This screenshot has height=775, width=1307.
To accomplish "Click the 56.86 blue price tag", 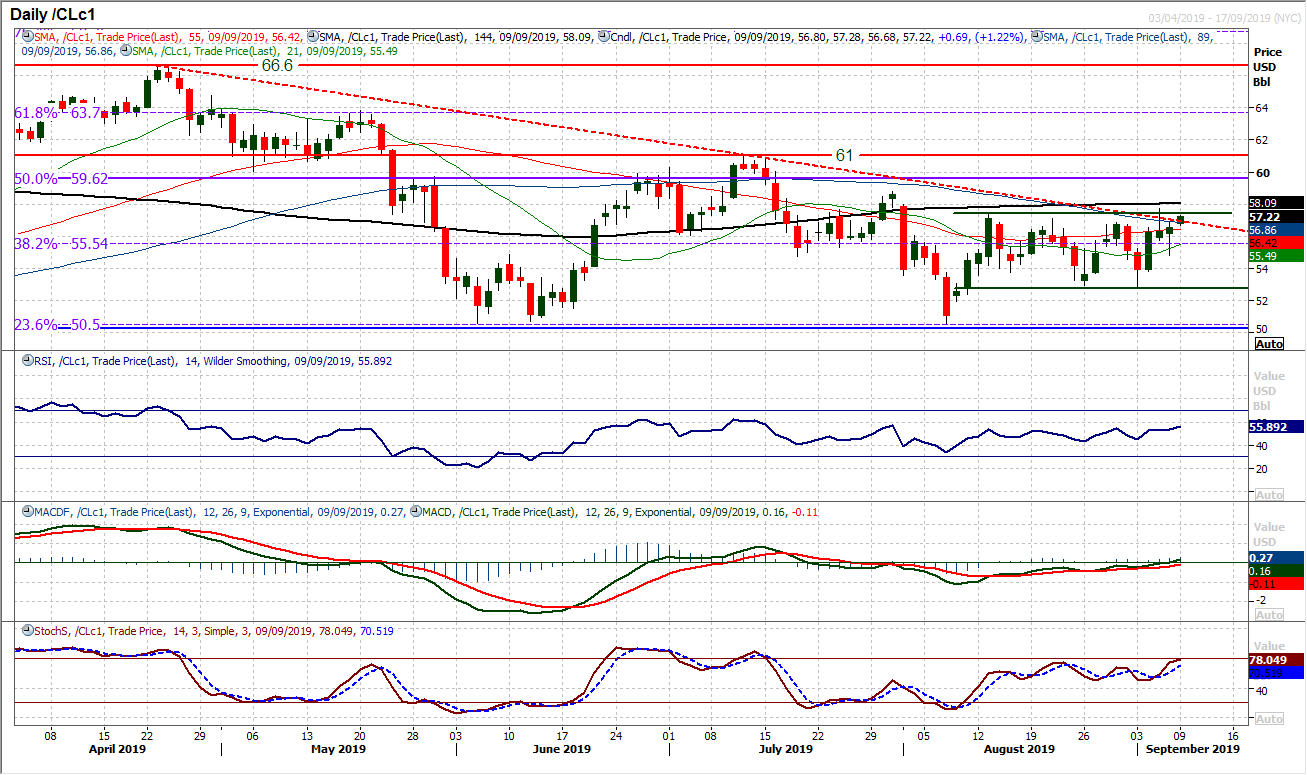I will [x=1276, y=229].
